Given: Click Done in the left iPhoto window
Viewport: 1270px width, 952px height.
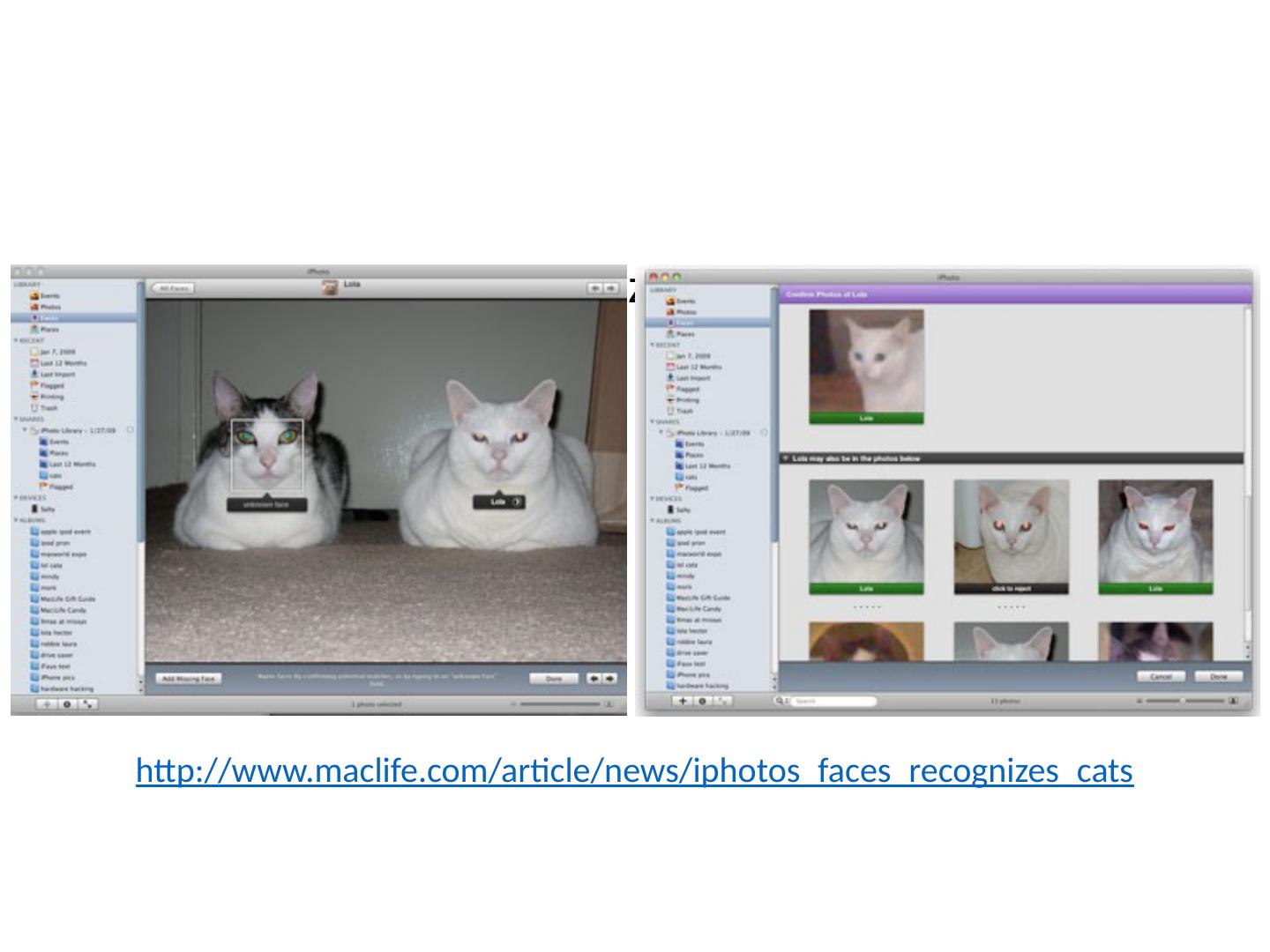Looking at the screenshot, I should (554, 679).
